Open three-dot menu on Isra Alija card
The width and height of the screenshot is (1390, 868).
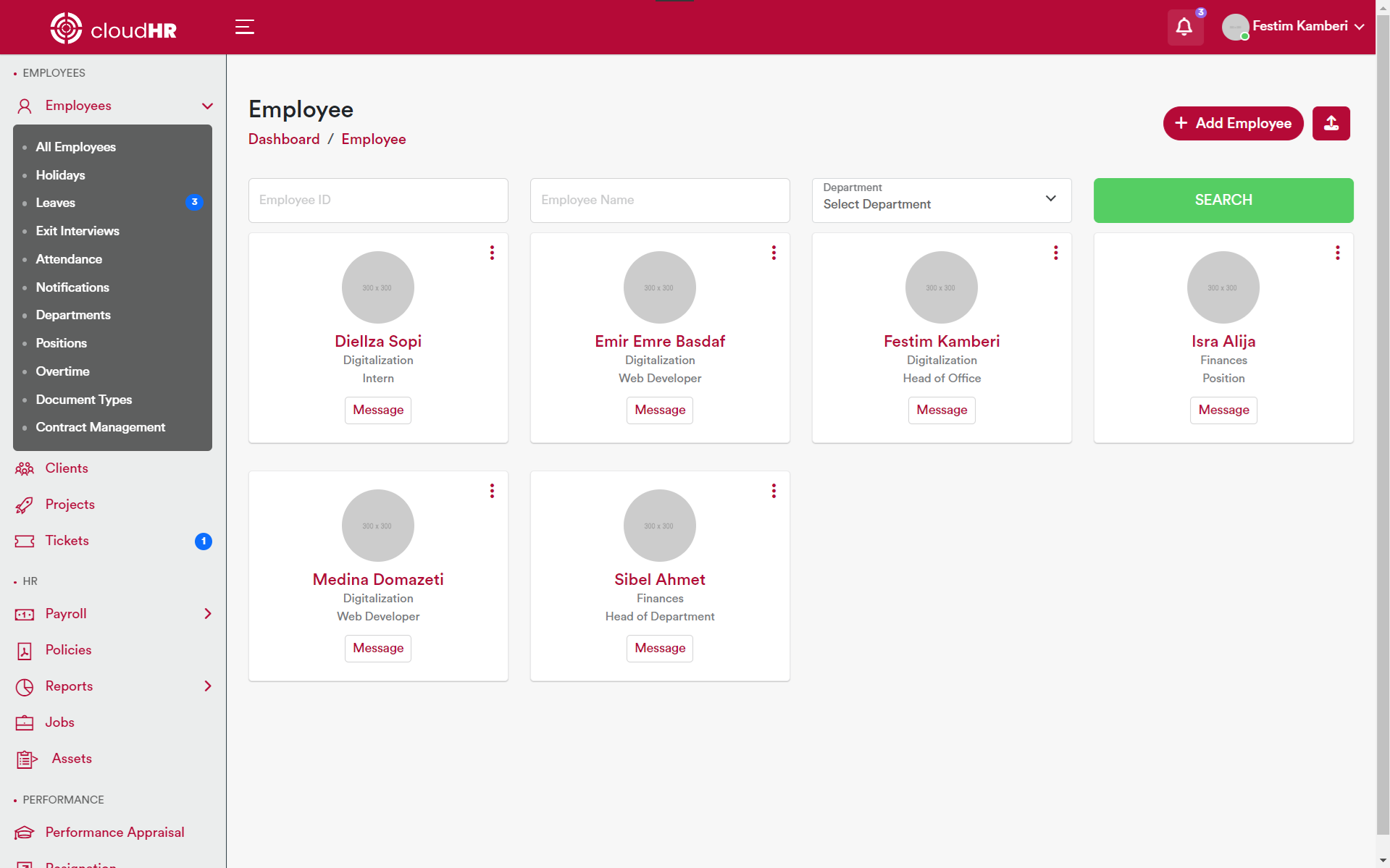coord(1337,253)
